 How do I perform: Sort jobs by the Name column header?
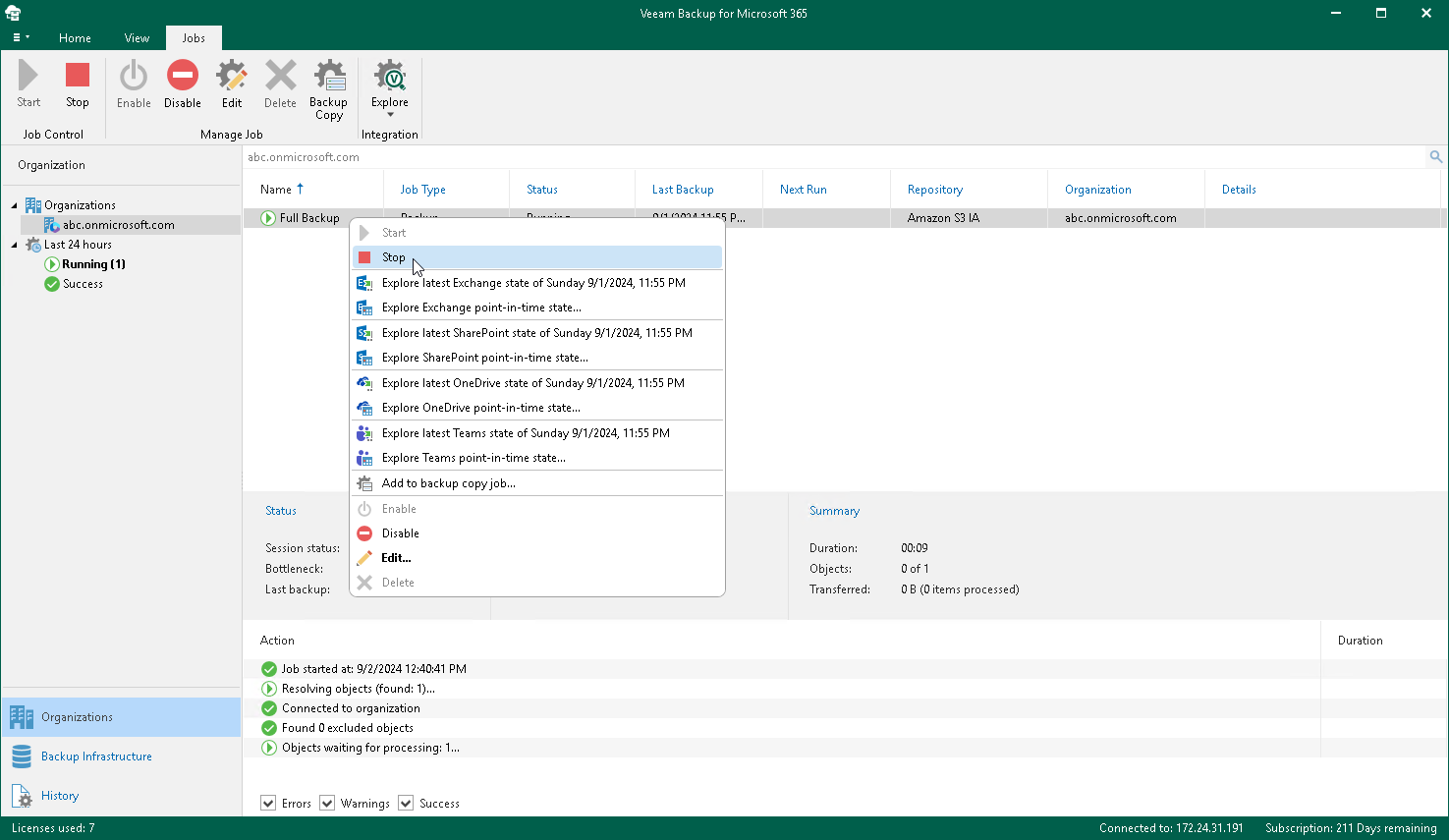[313, 190]
